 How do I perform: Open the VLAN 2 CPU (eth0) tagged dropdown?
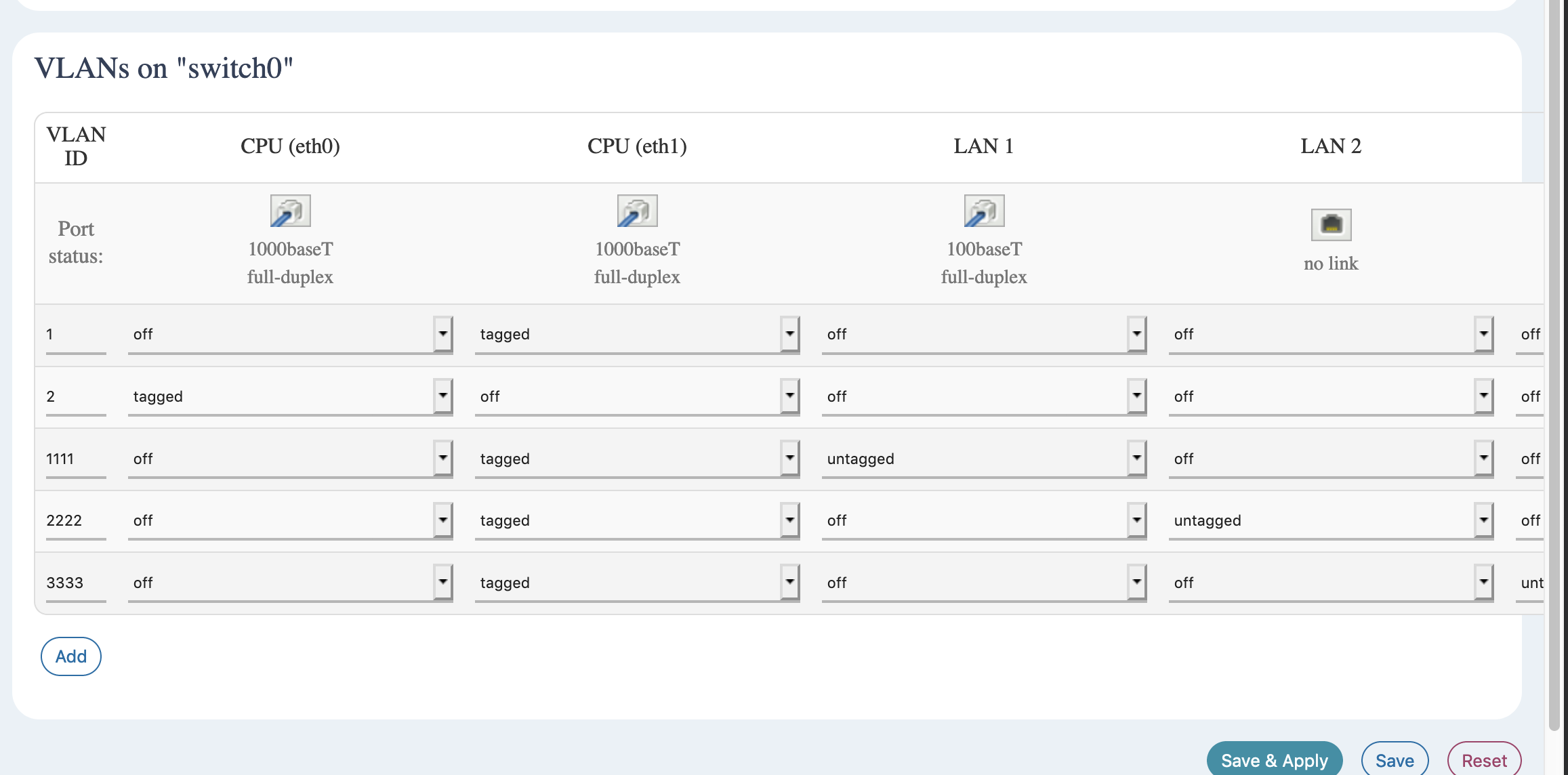290,396
